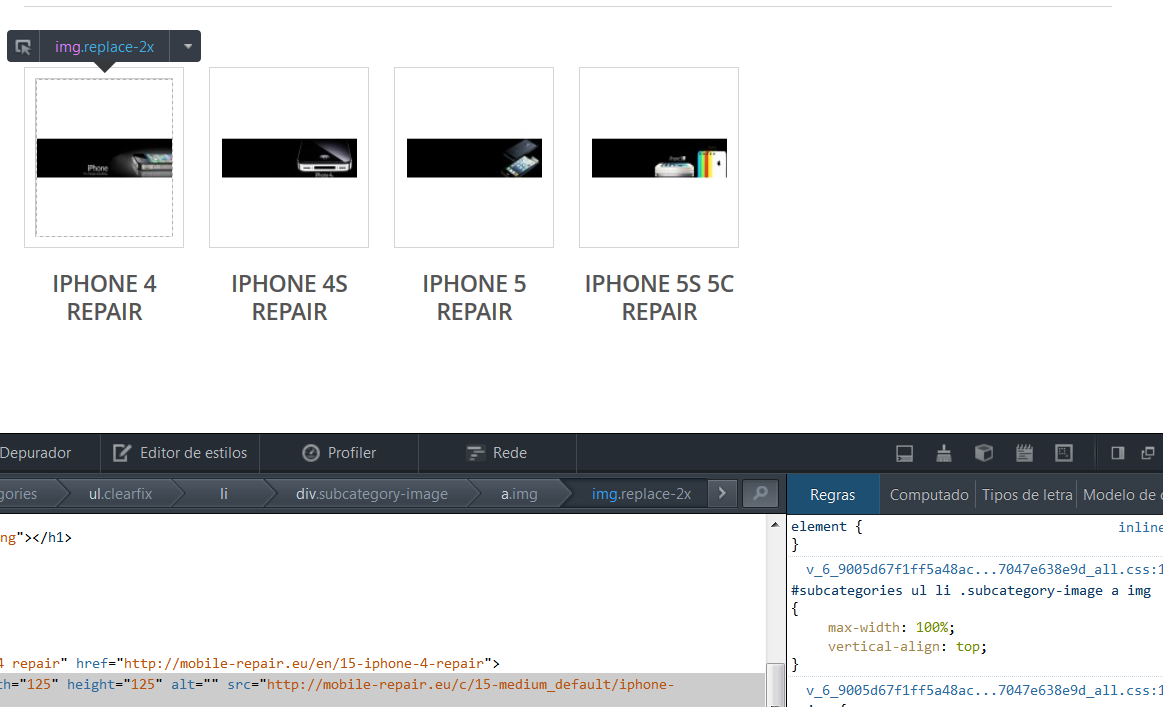Click the vertical-align top value
Image resolution: width=1163 pixels, height=707 pixels.
[x=968, y=647]
